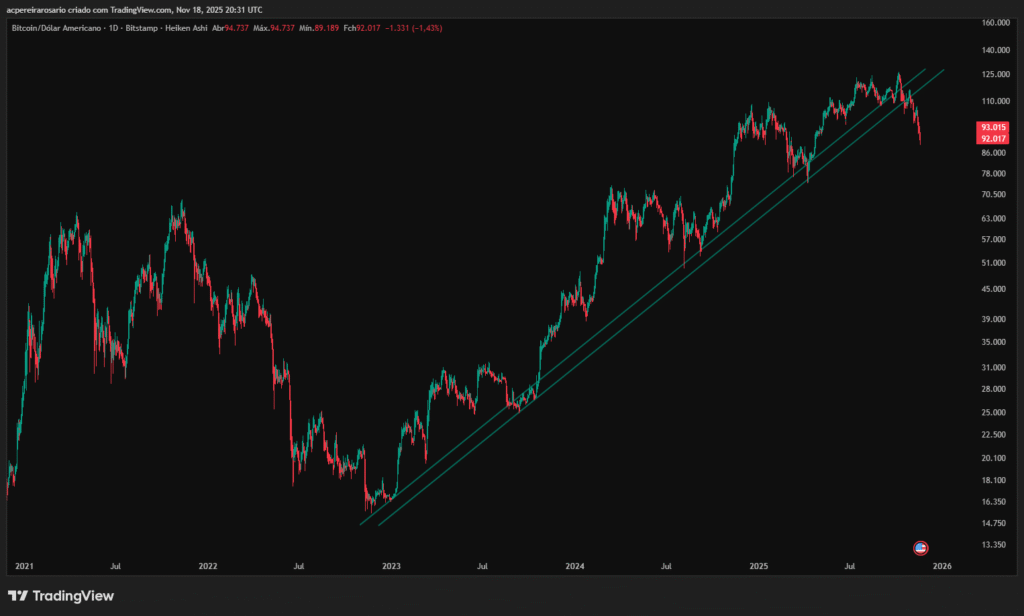Click the 13.350 level on price scale
This screenshot has height=616, width=1024.
tap(994, 545)
